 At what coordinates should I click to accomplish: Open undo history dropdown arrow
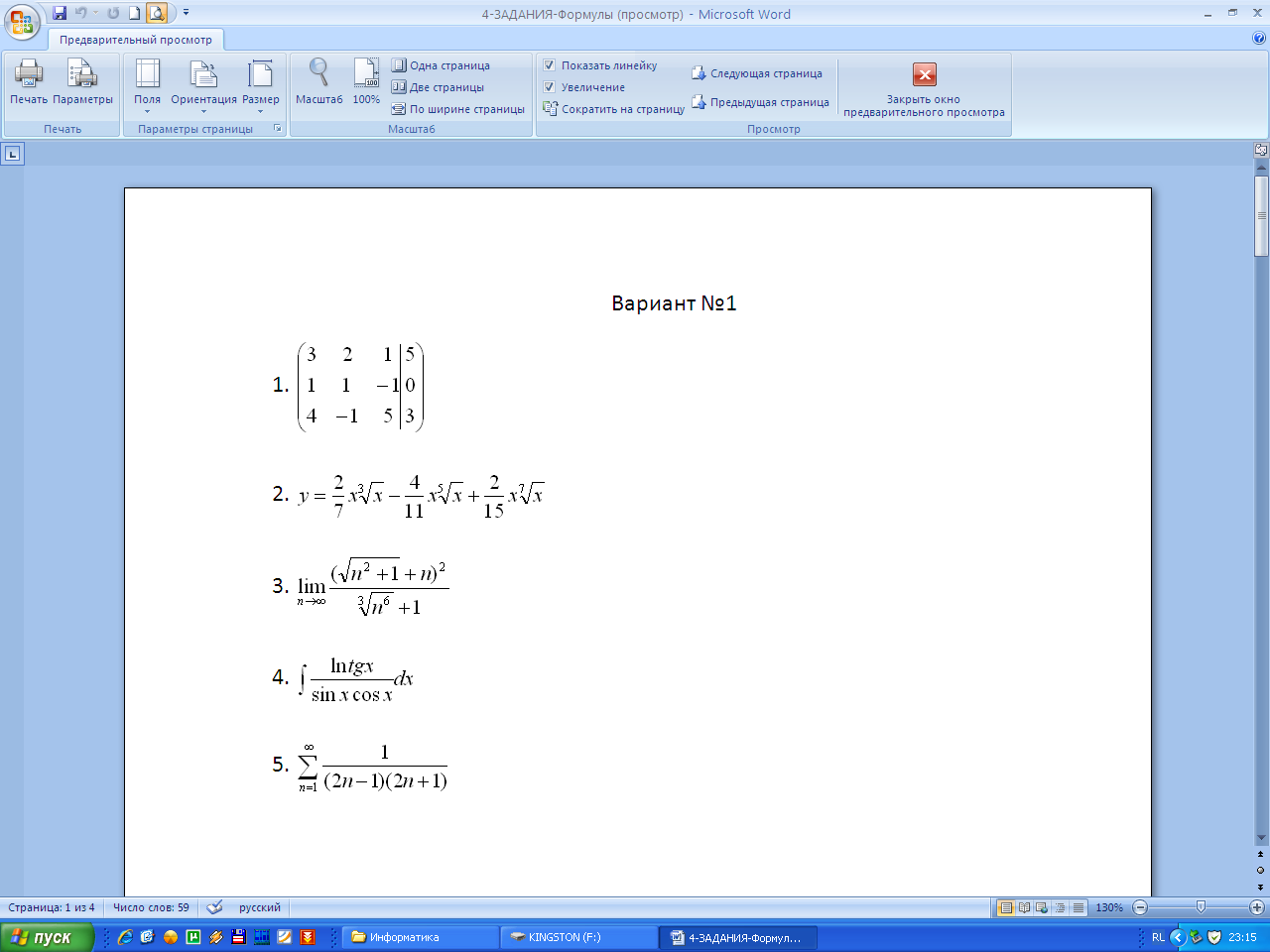coord(95,13)
